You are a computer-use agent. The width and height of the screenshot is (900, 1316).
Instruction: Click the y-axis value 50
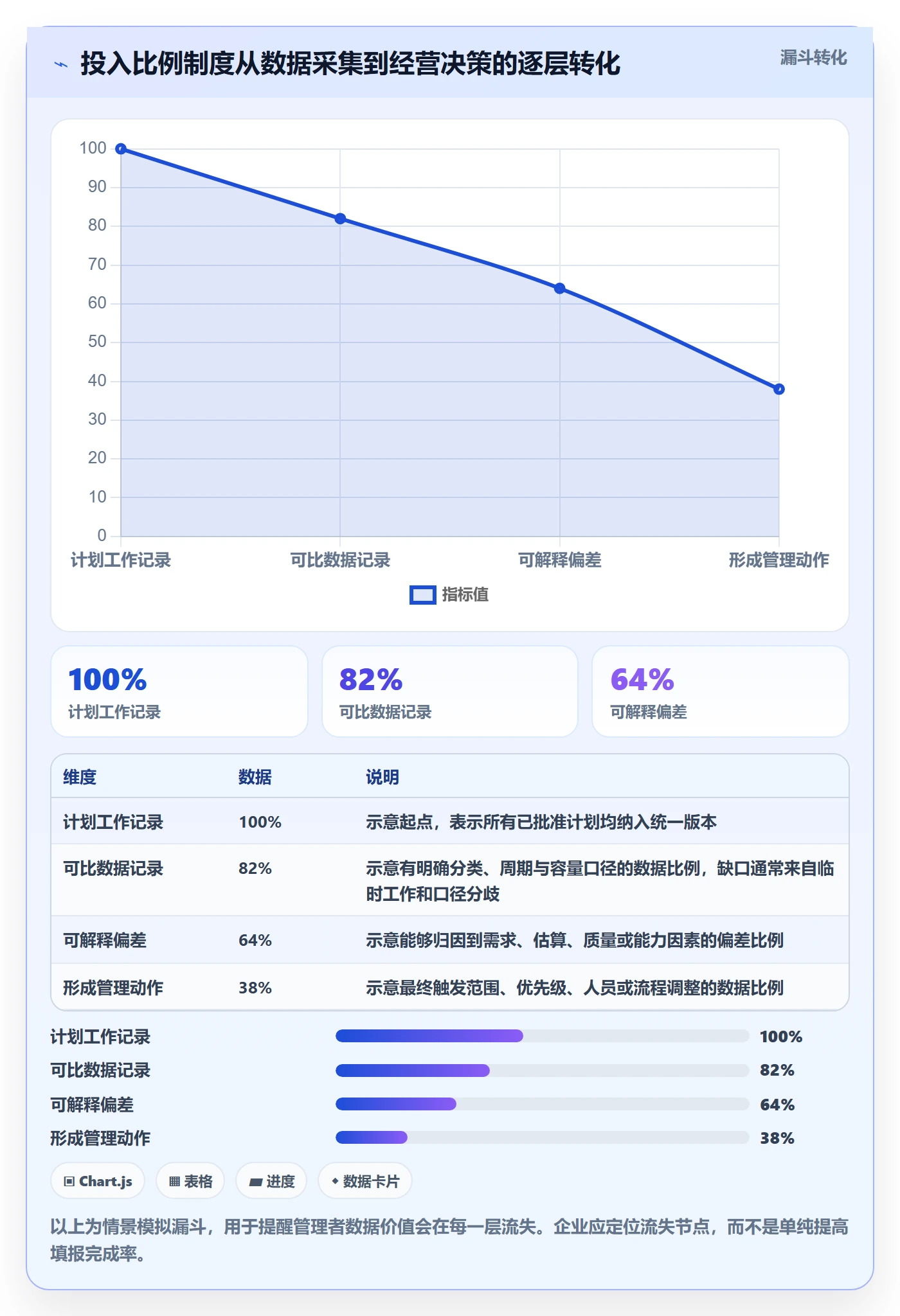(x=97, y=342)
